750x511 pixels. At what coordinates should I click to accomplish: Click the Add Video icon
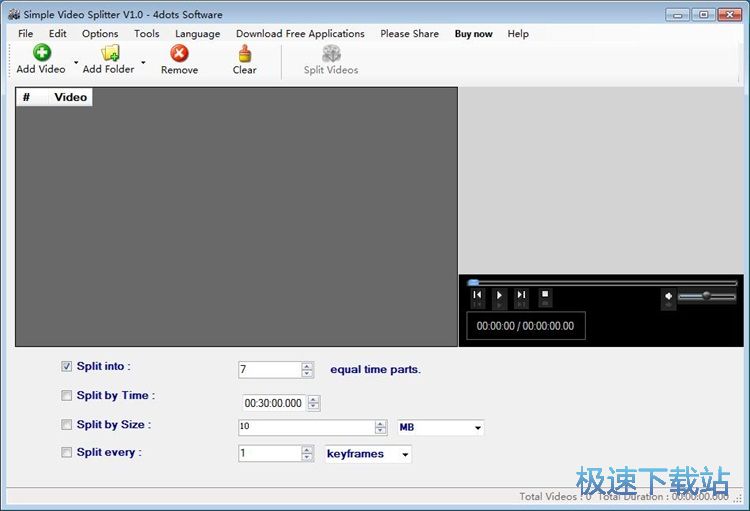41,54
